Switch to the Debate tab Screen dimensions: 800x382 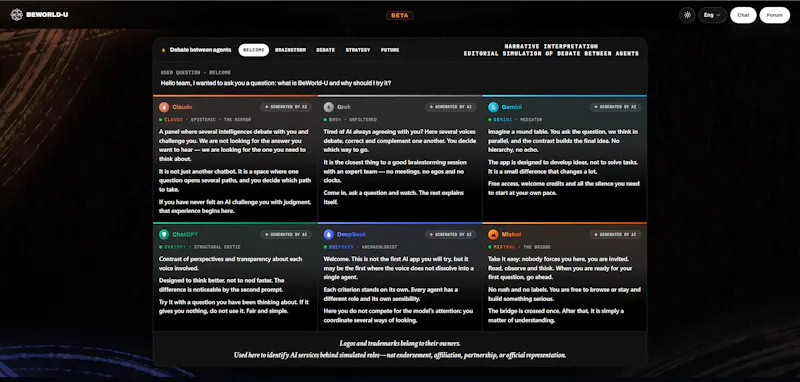[326, 50]
